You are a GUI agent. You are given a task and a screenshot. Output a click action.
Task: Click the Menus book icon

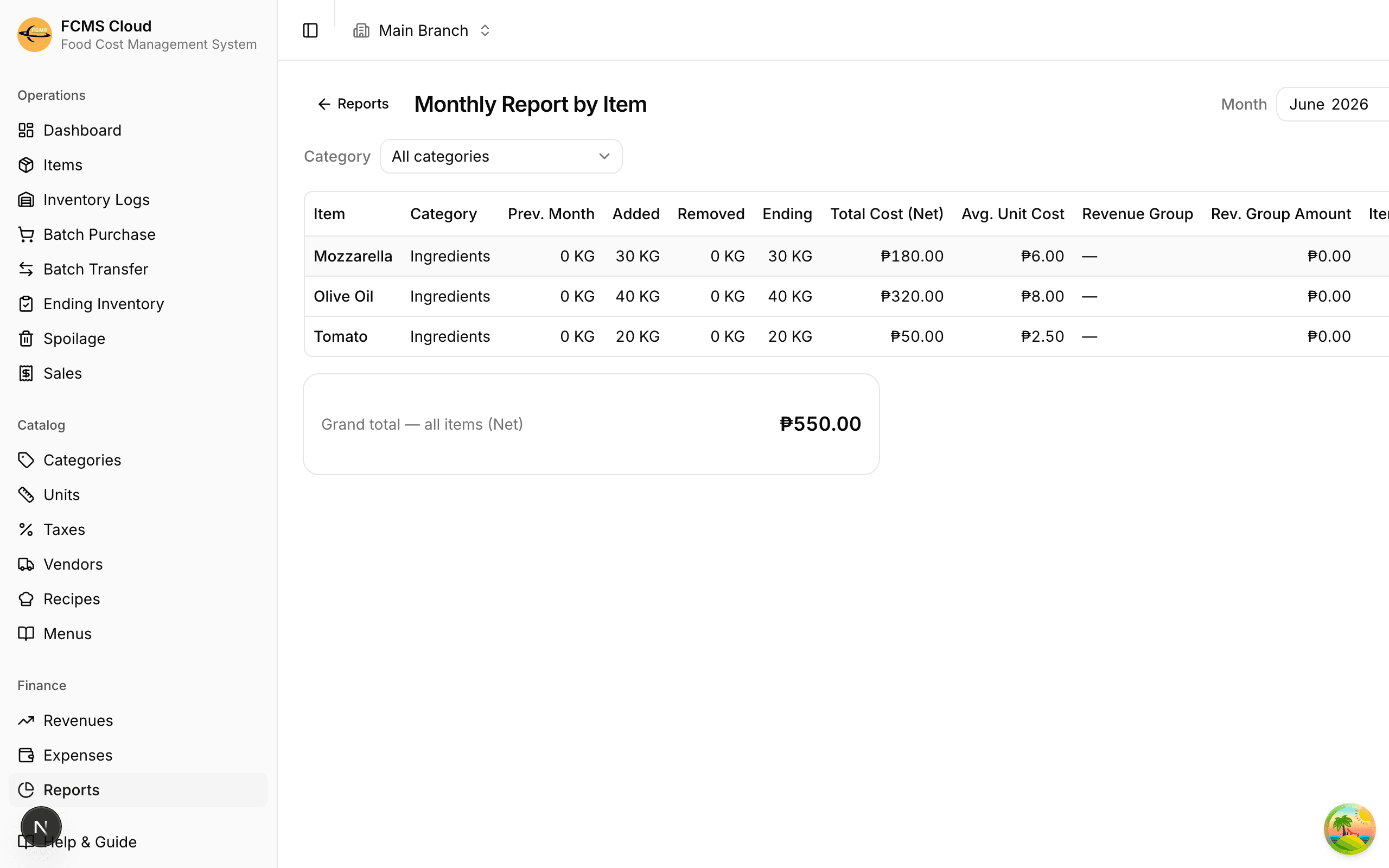(x=26, y=634)
